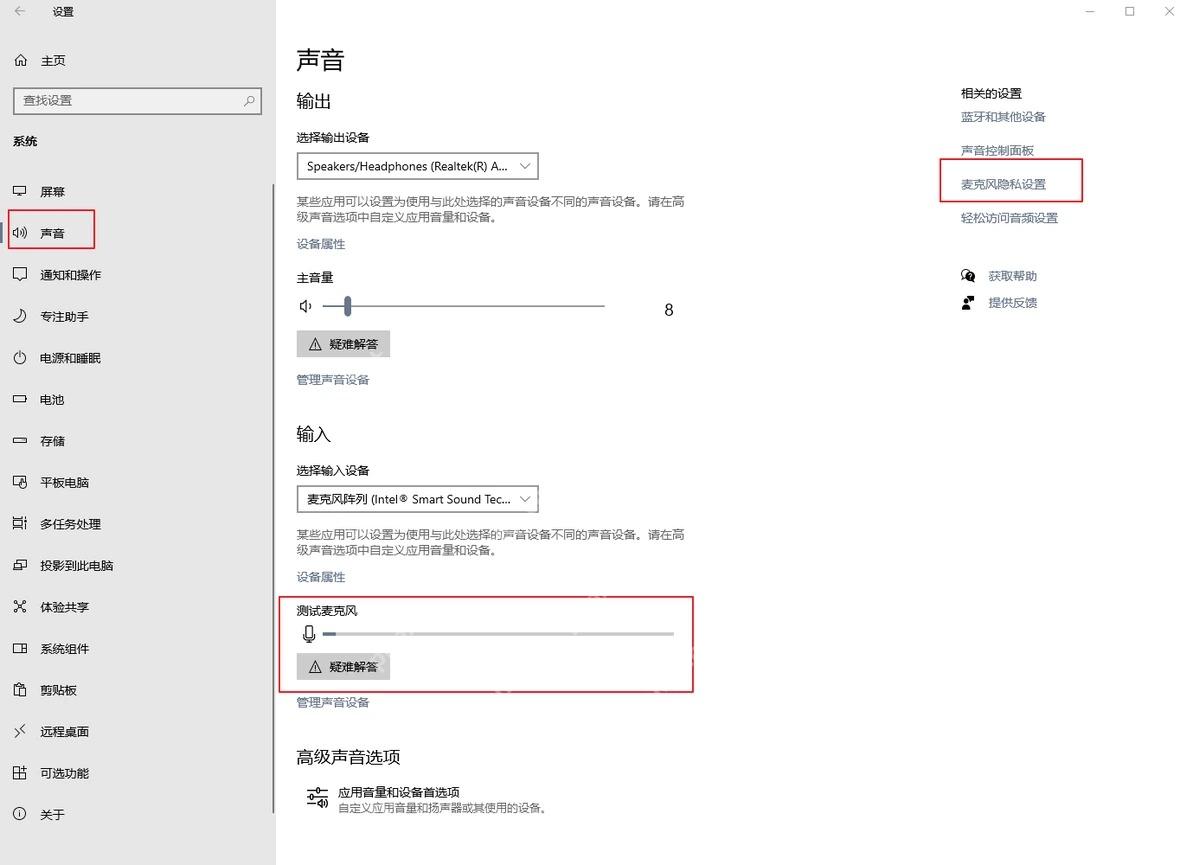Click the 电池 battery icon
This screenshot has width=1180, height=865.
pos(20,399)
